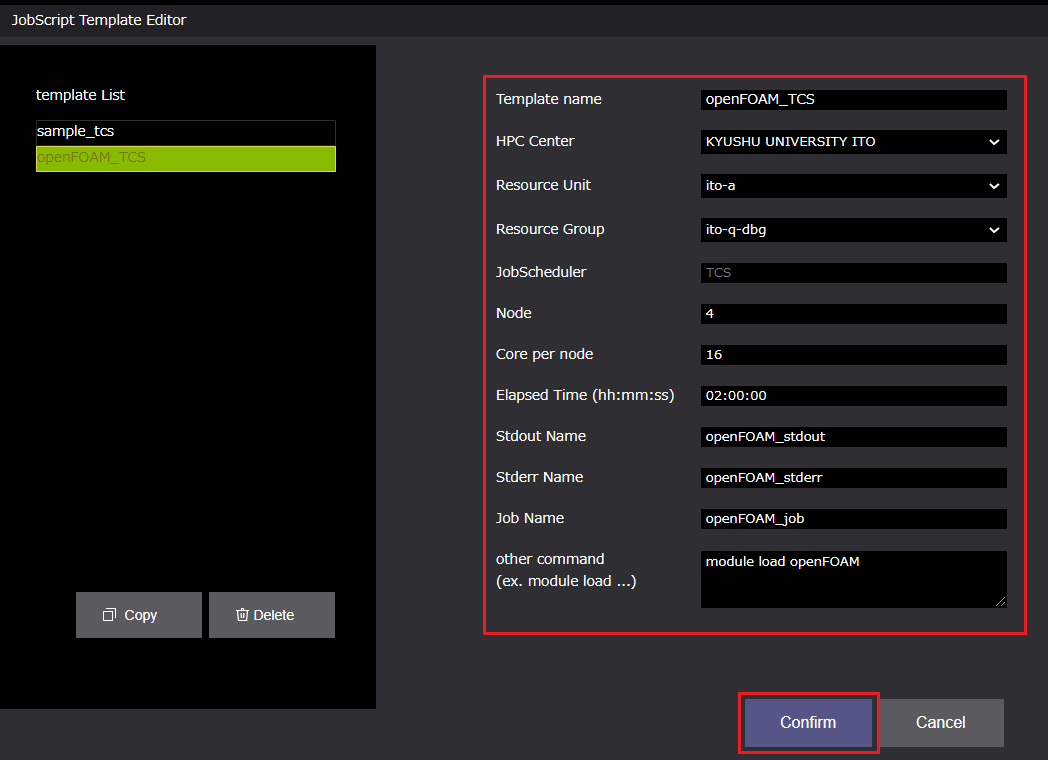Open the Resource Group dropdown
Image resolution: width=1048 pixels, height=760 pixels.
[853, 230]
